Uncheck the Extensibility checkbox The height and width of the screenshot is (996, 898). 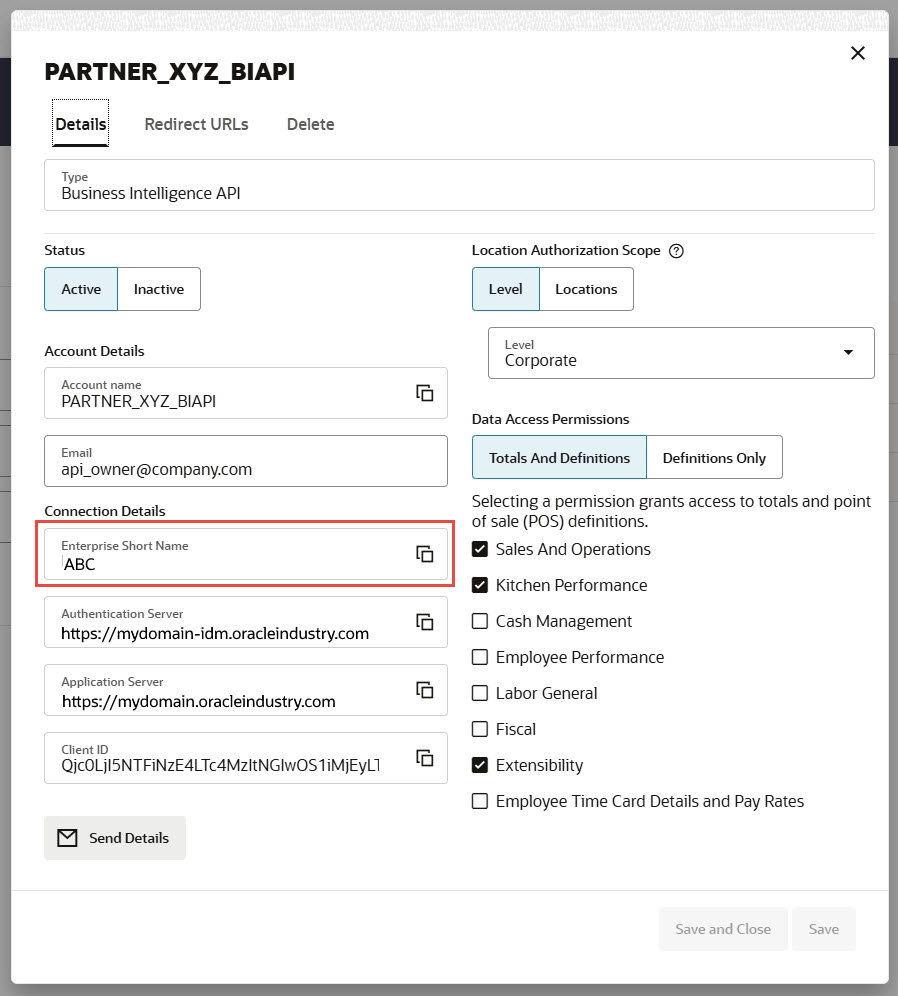480,765
